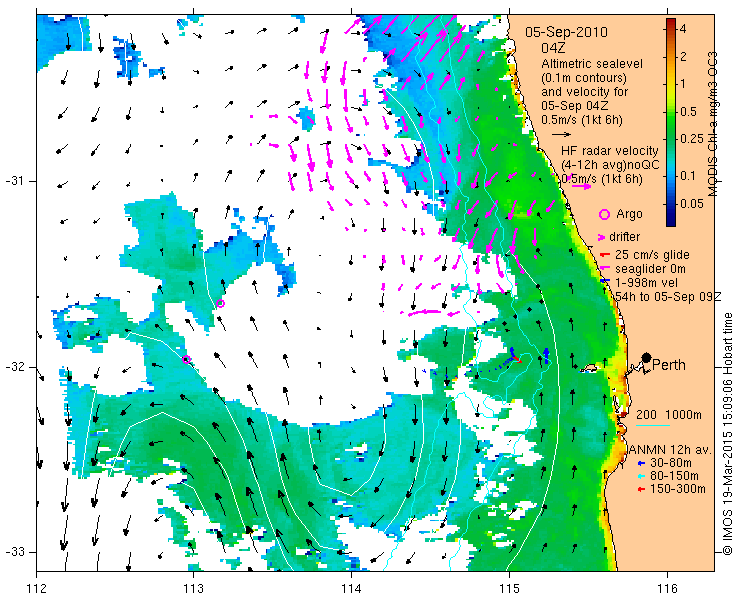Click the longitude 114 axis label
This screenshot has height=600, width=740.
pyautogui.click(x=351, y=588)
